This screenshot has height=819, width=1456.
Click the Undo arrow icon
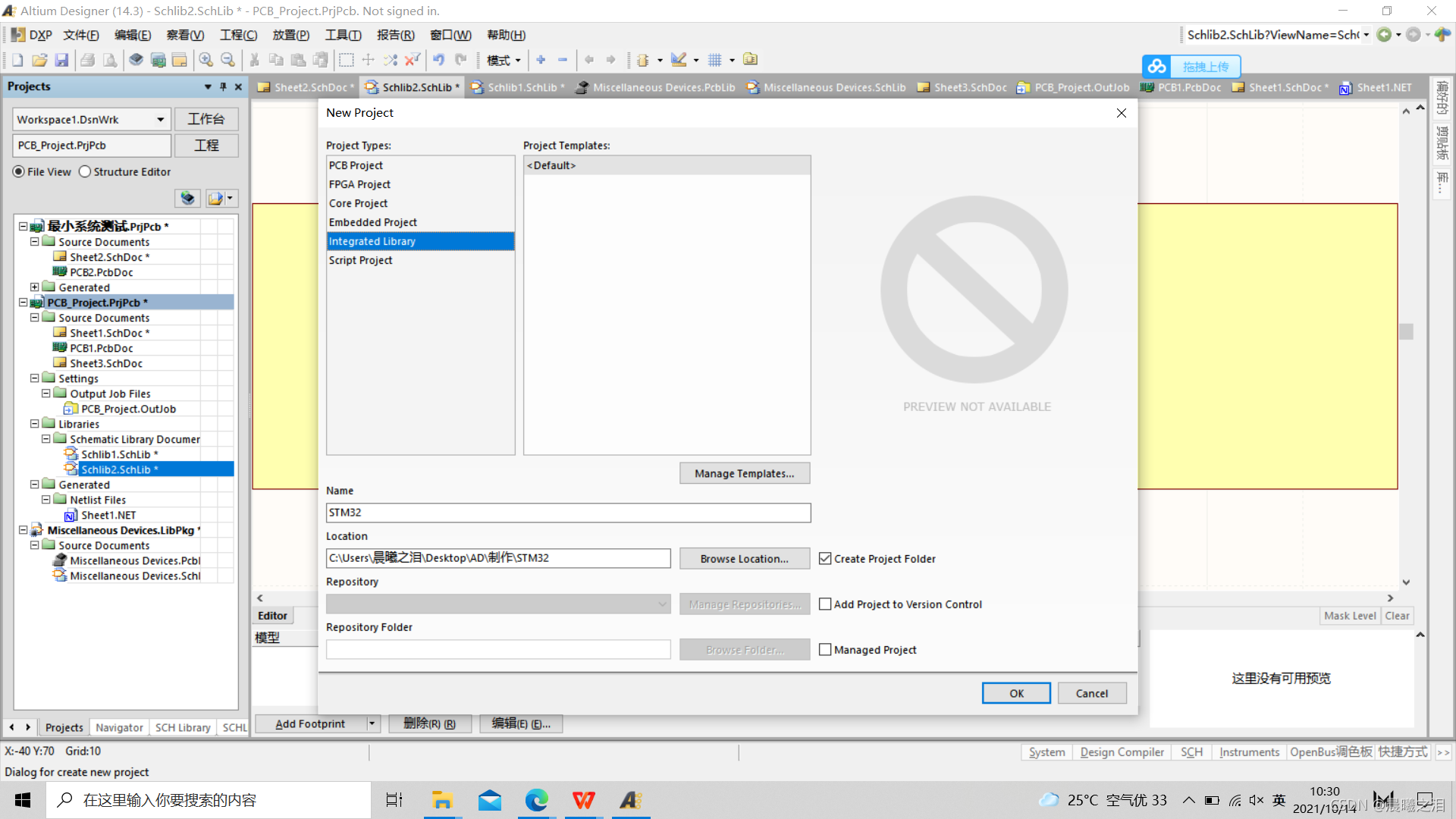(x=438, y=60)
